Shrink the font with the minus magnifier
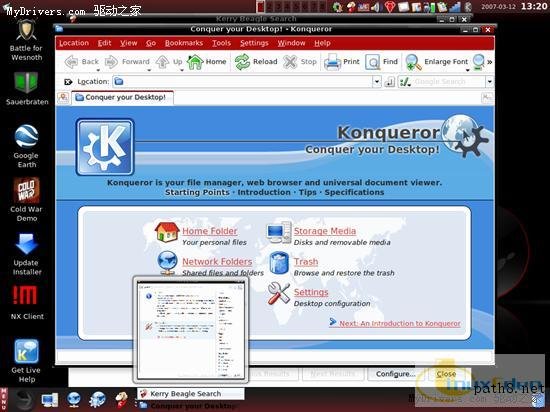This screenshot has height=412, width=550. pyautogui.click(x=478, y=62)
